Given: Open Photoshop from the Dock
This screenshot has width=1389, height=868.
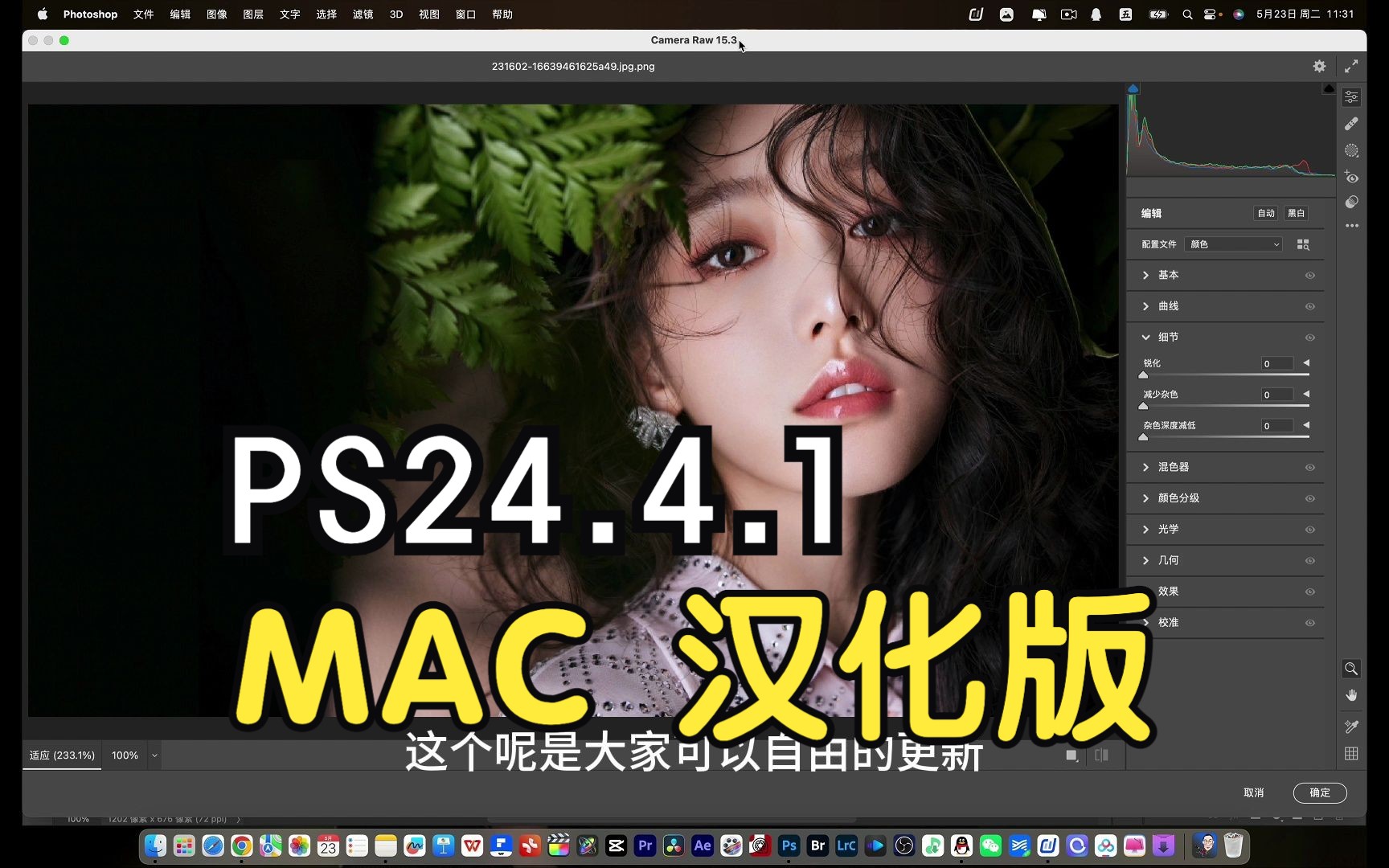Looking at the screenshot, I should (789, 845).
